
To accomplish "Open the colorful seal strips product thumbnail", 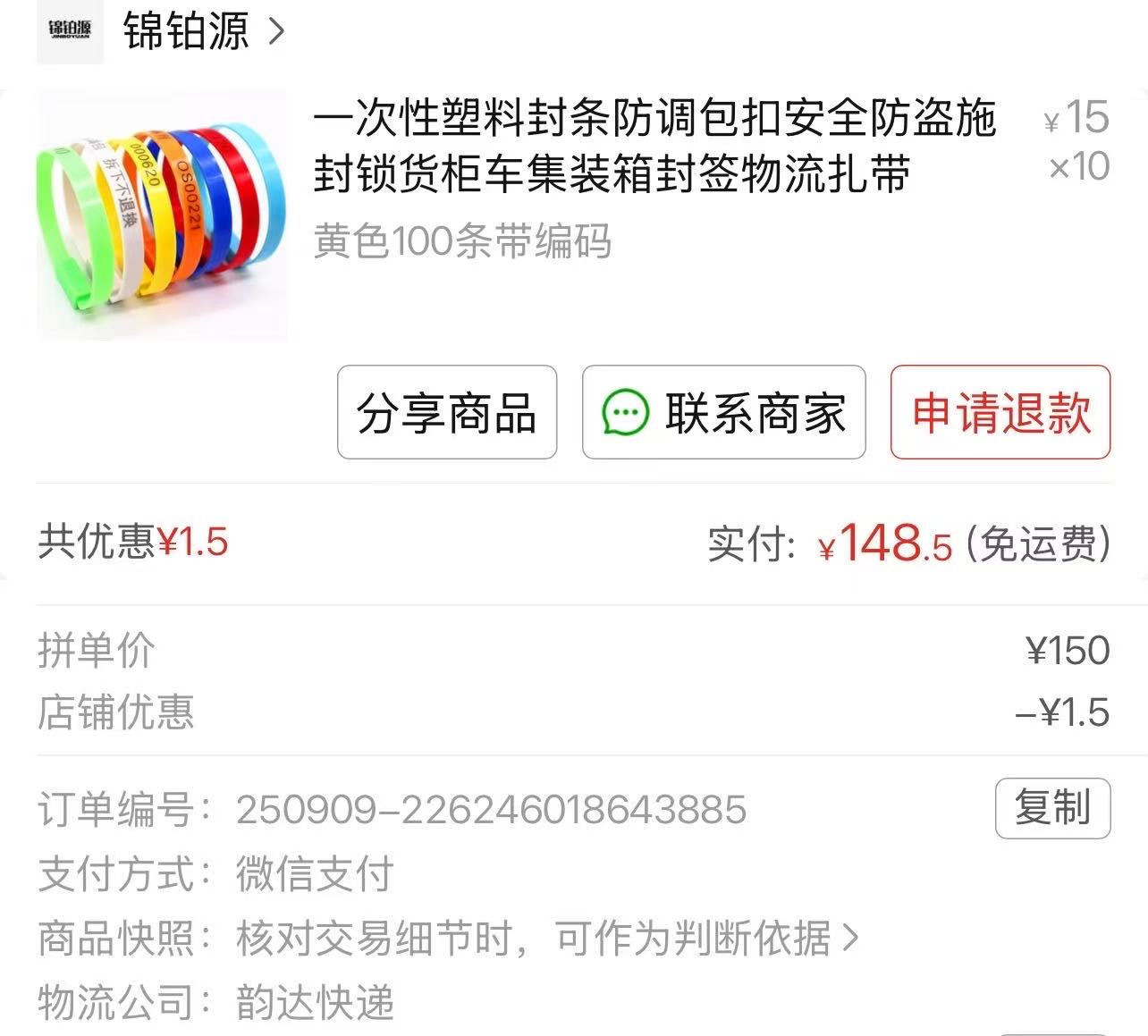I will [x=162, y=215].
